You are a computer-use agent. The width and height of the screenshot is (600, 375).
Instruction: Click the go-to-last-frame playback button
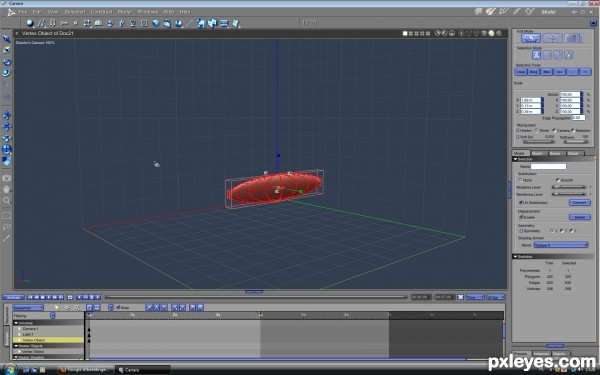click(61, 297)
